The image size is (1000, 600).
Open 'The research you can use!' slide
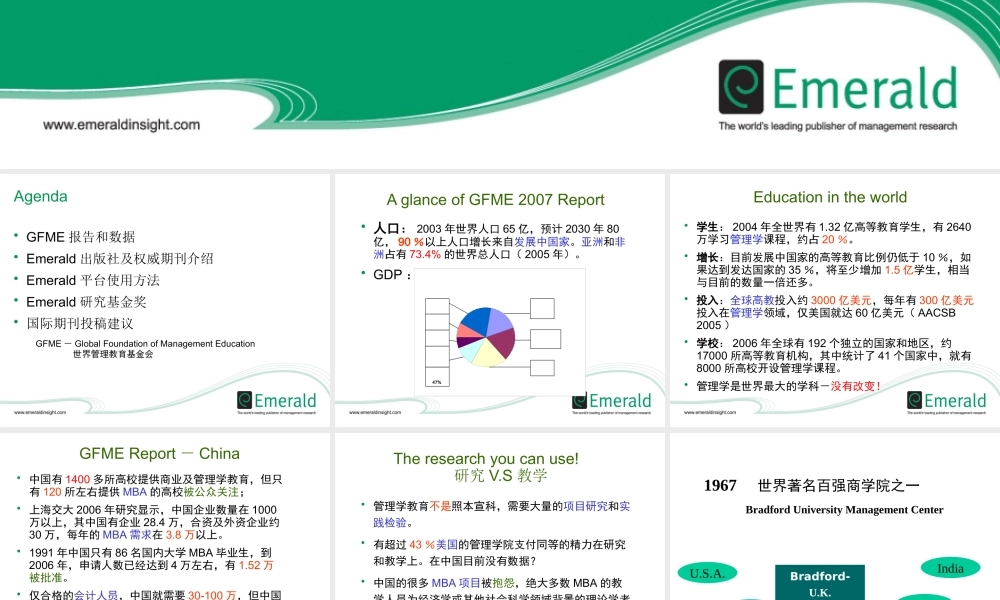pos(499,516)
